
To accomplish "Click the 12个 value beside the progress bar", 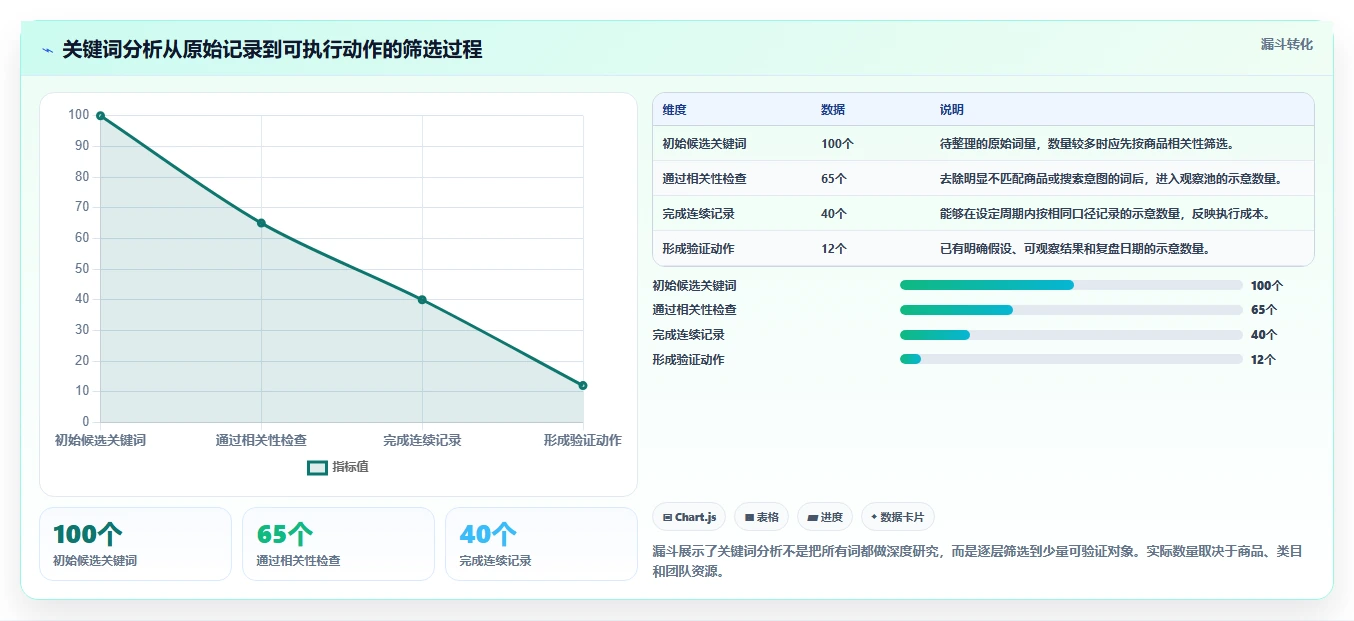I will (1263, 360).
